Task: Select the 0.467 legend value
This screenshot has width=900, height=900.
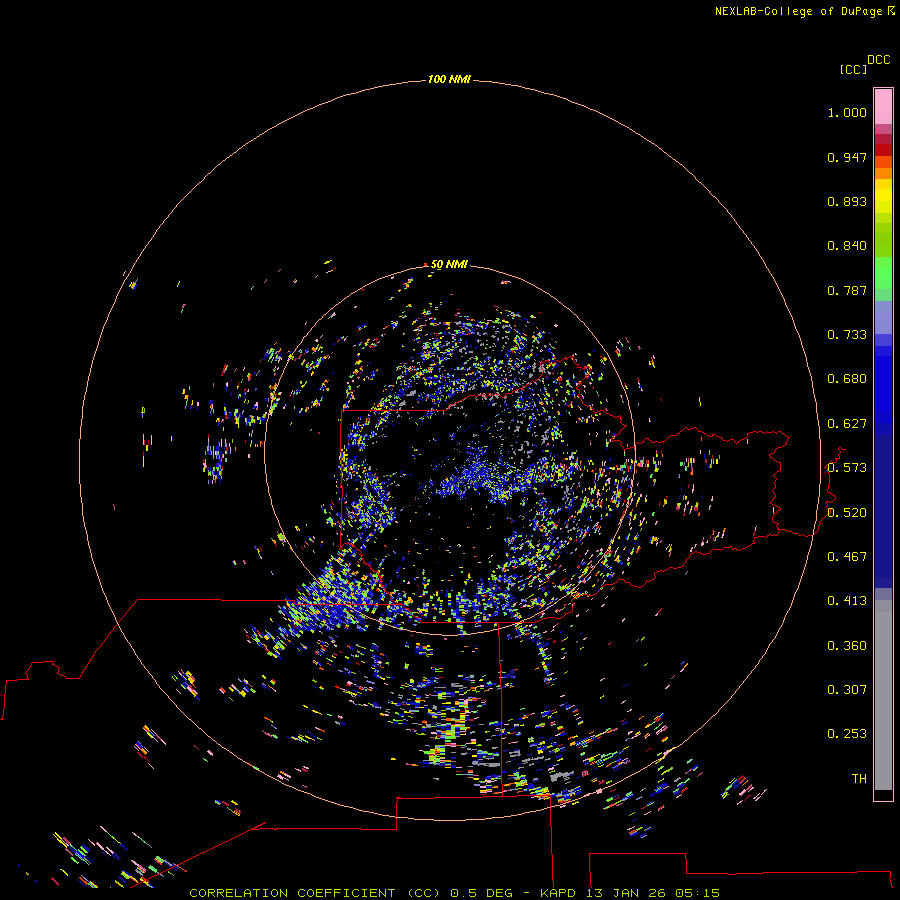Action: tap(847, 557)
